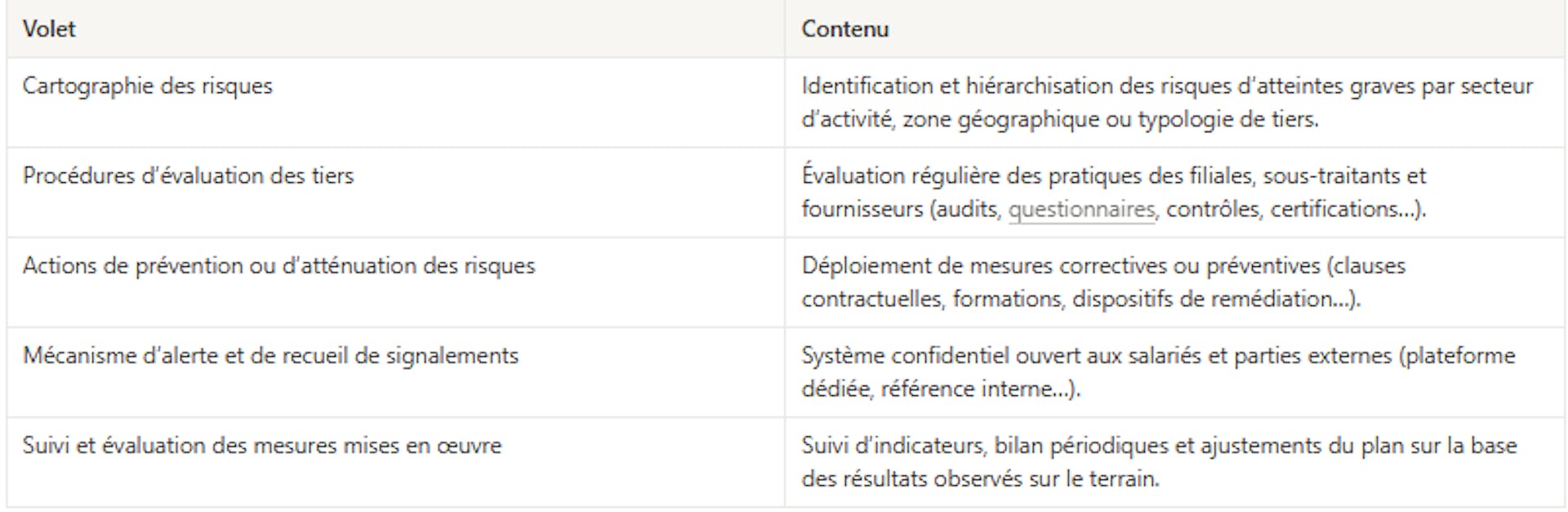Click the "Volet" column header

tap(49, 29)
